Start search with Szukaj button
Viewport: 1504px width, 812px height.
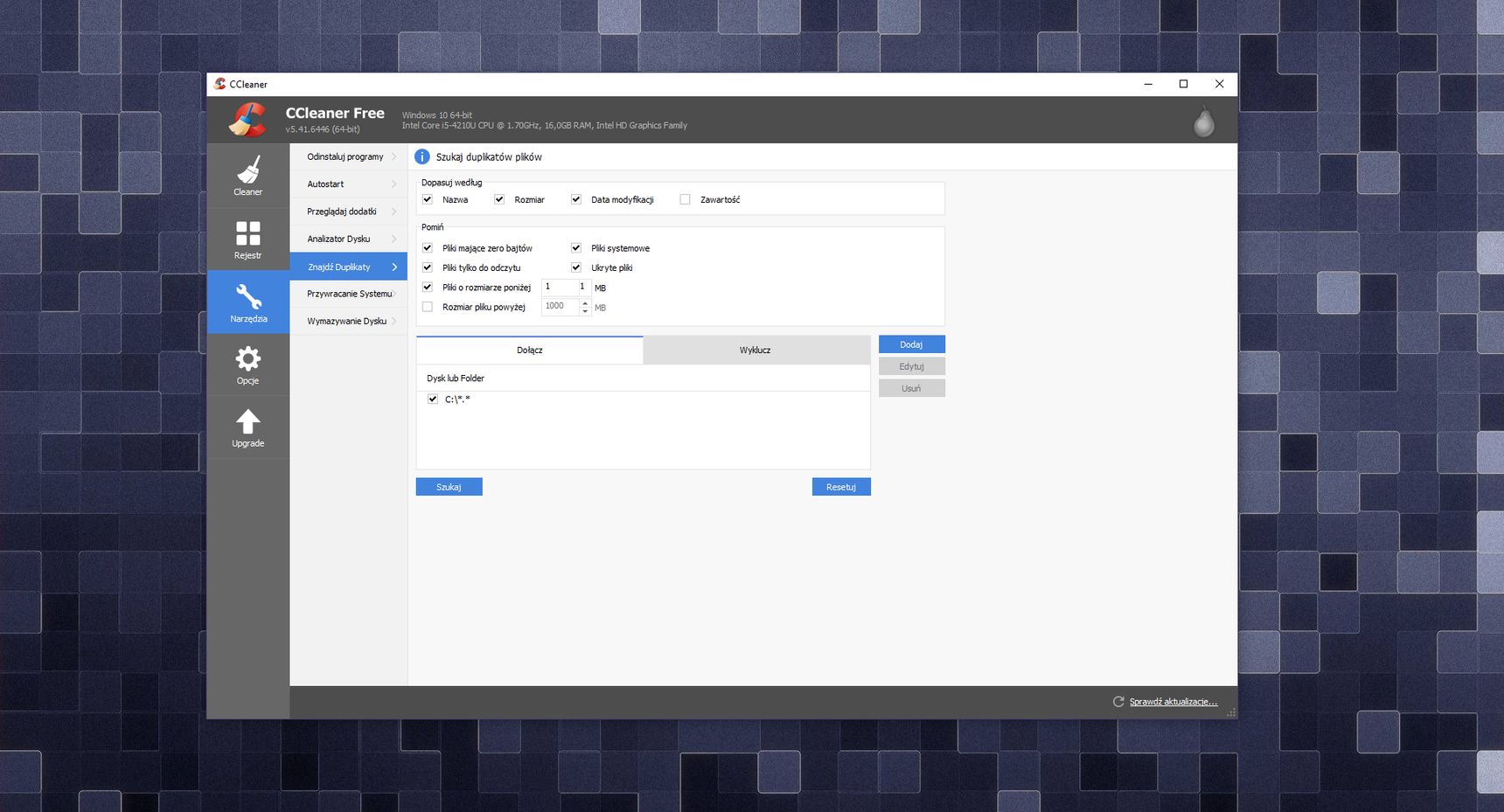pos(449,487)
